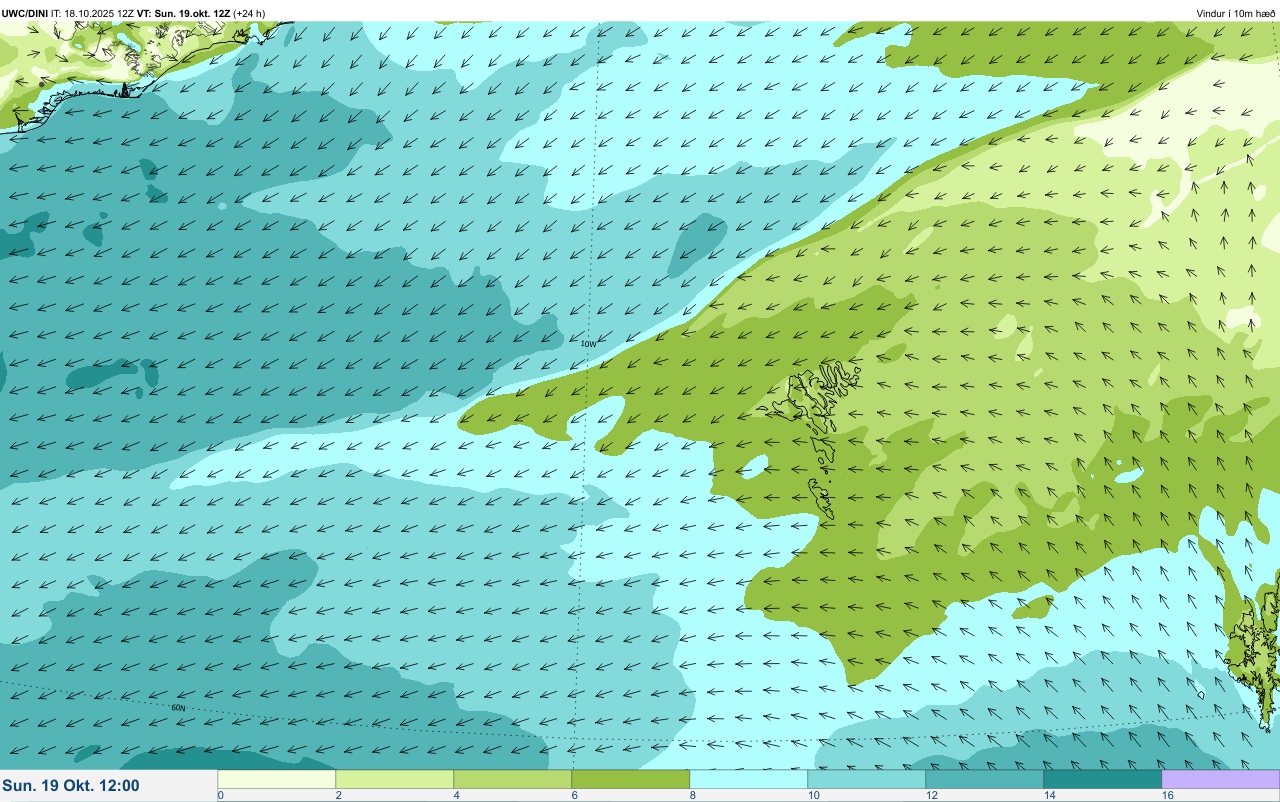
Task: Click the 'Vindur í 10m hæð' label
Action: coord(1235,13)
